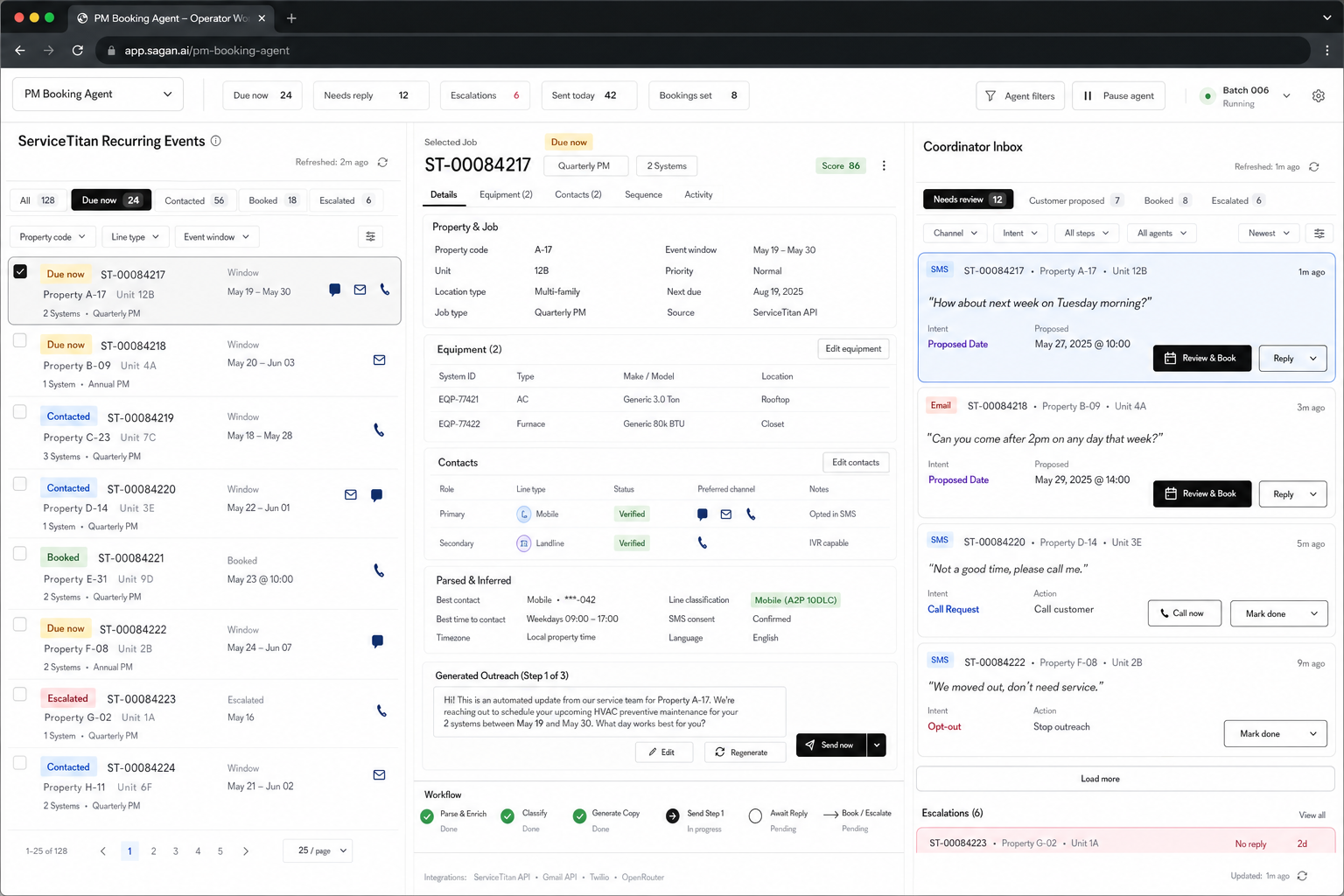
Task: Click the Send Step 1 workflow step
Action: pyautogui.click(x=697, y=819)
